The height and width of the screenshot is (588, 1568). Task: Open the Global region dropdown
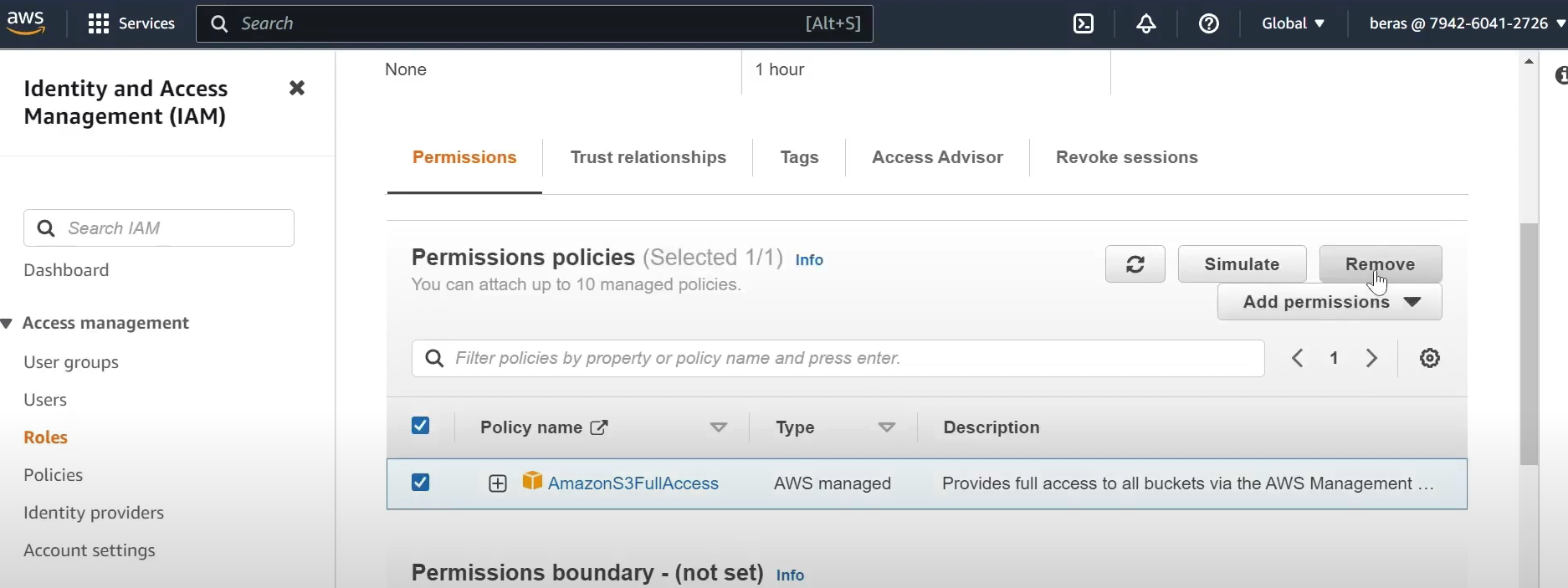(1294, 23)
